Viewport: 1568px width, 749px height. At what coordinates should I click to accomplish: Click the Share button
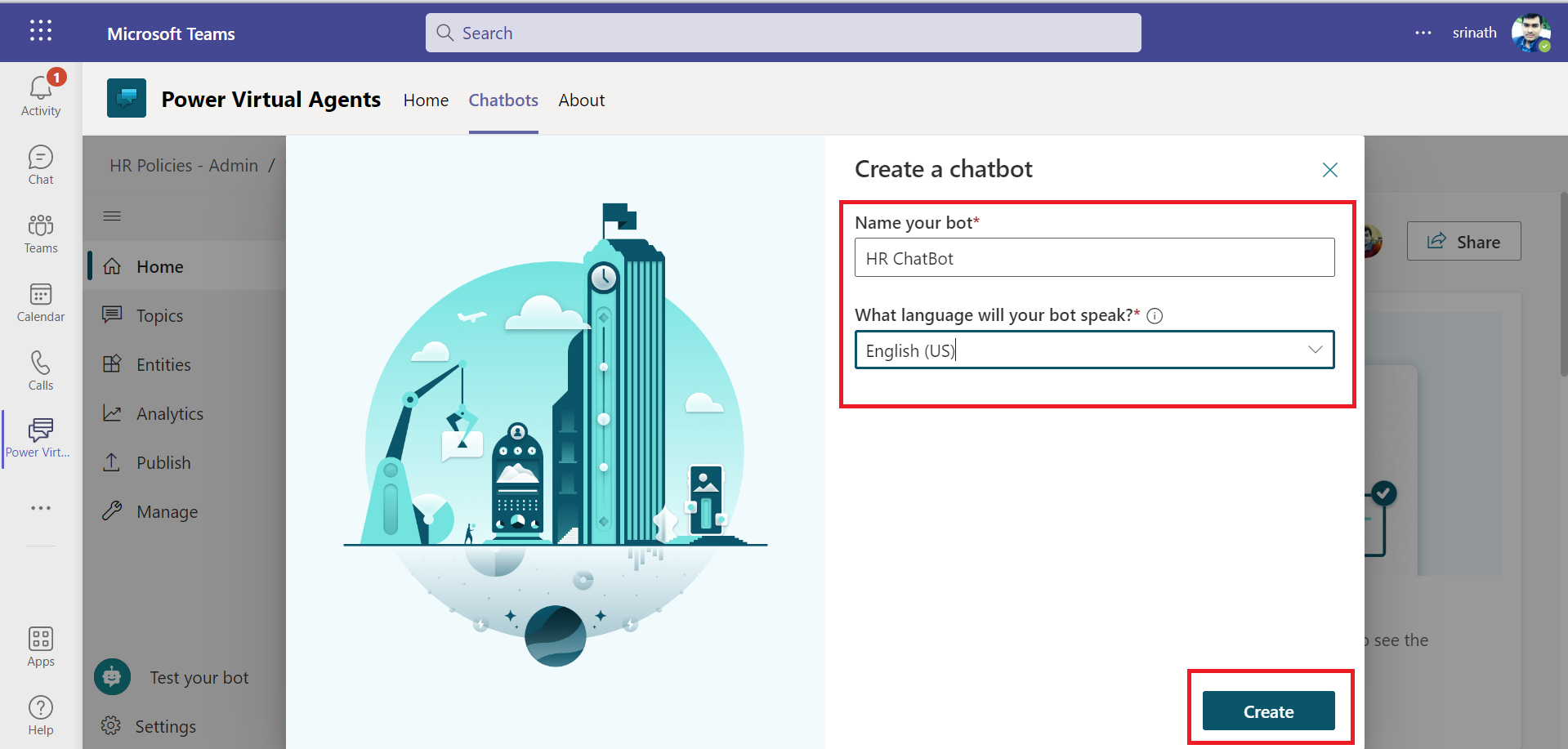click(1463, 242)
